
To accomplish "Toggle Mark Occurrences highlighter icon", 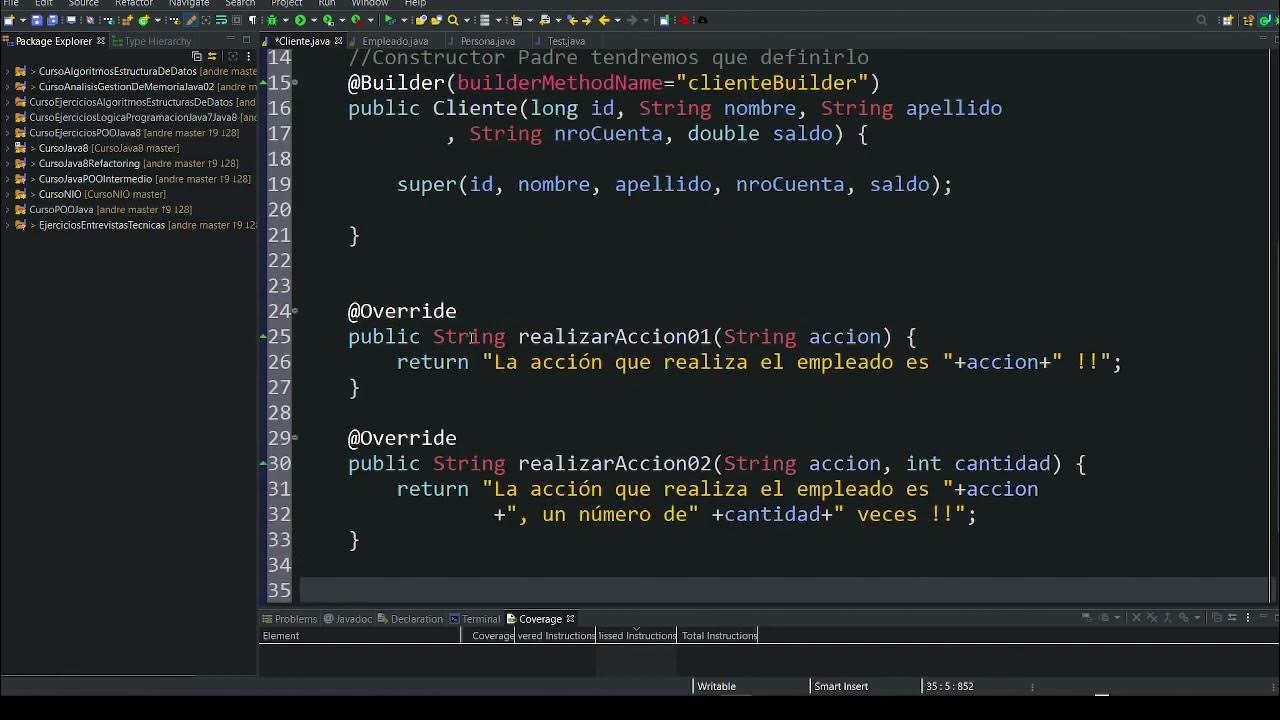I will pos(191,20).
